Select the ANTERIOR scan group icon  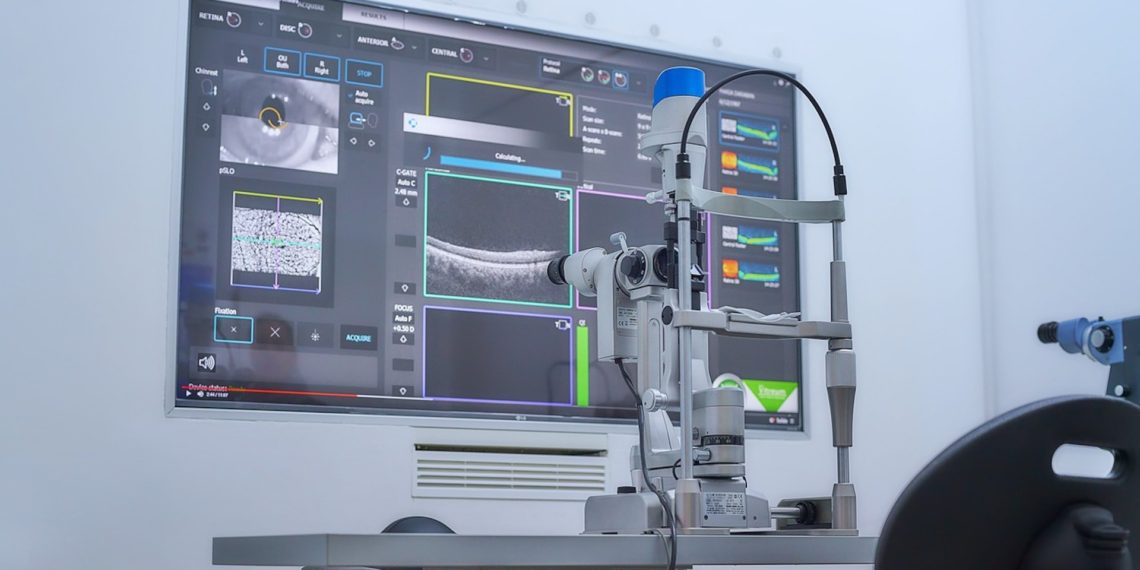point(398,44)
